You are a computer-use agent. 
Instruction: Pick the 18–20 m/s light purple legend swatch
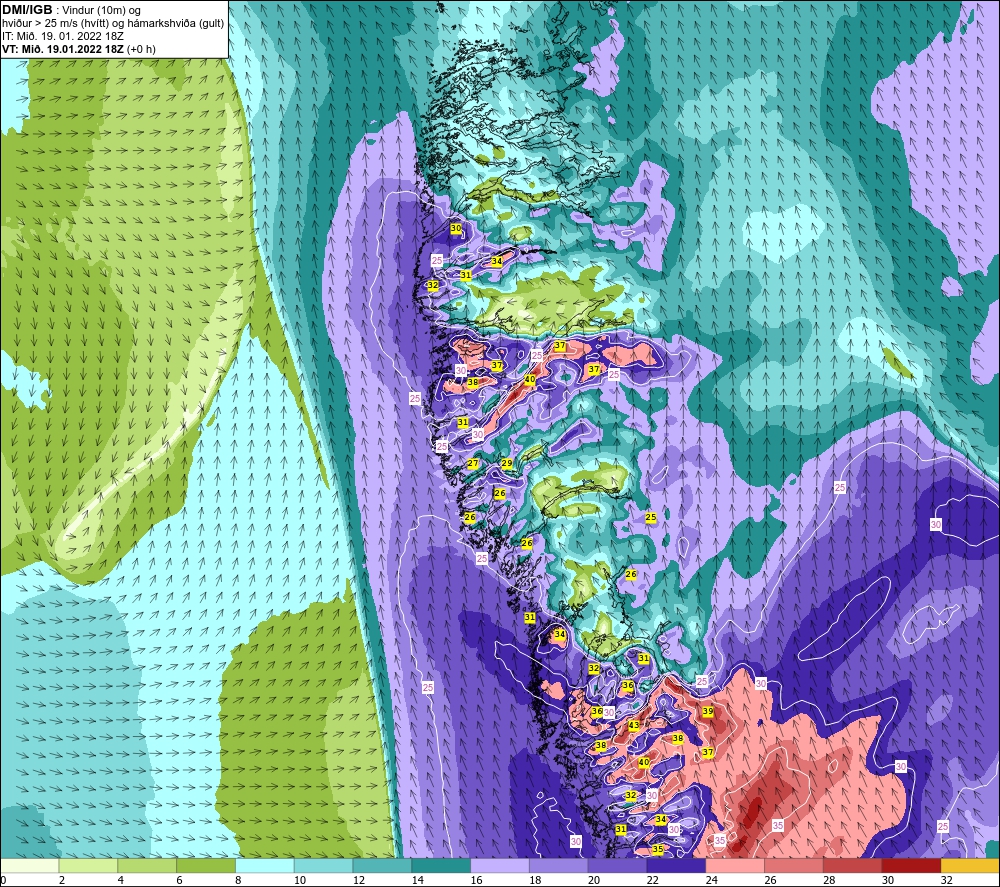click(x=559, y=865)
